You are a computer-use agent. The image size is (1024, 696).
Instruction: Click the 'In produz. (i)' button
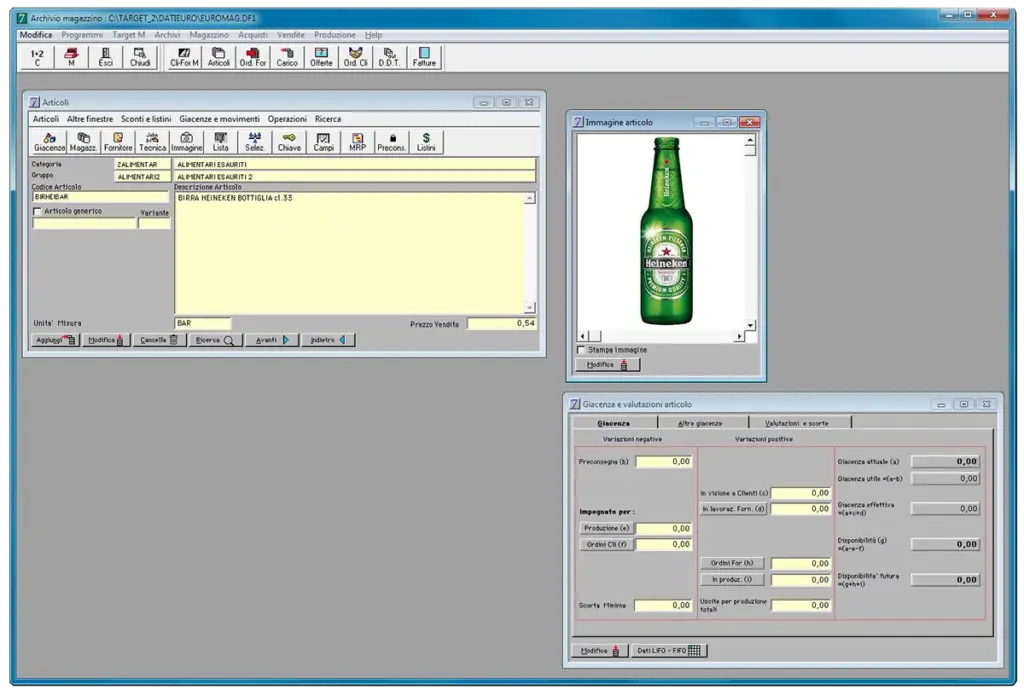732,580
